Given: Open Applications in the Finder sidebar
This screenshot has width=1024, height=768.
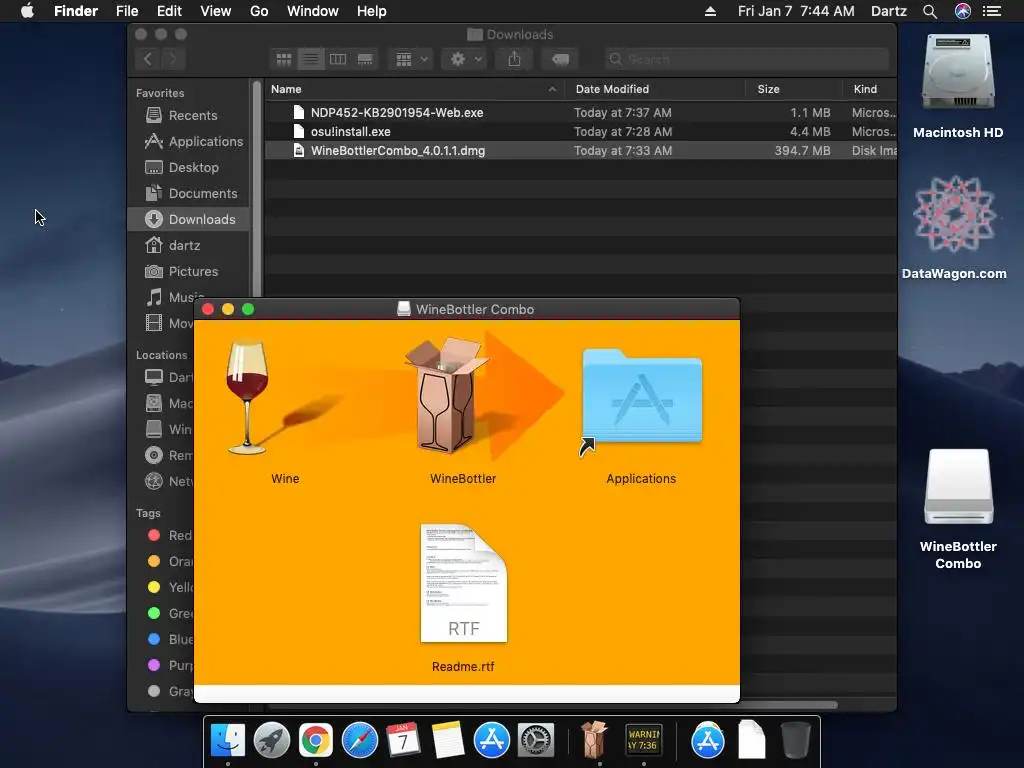Looking at the screenshot, I should 189,141.
